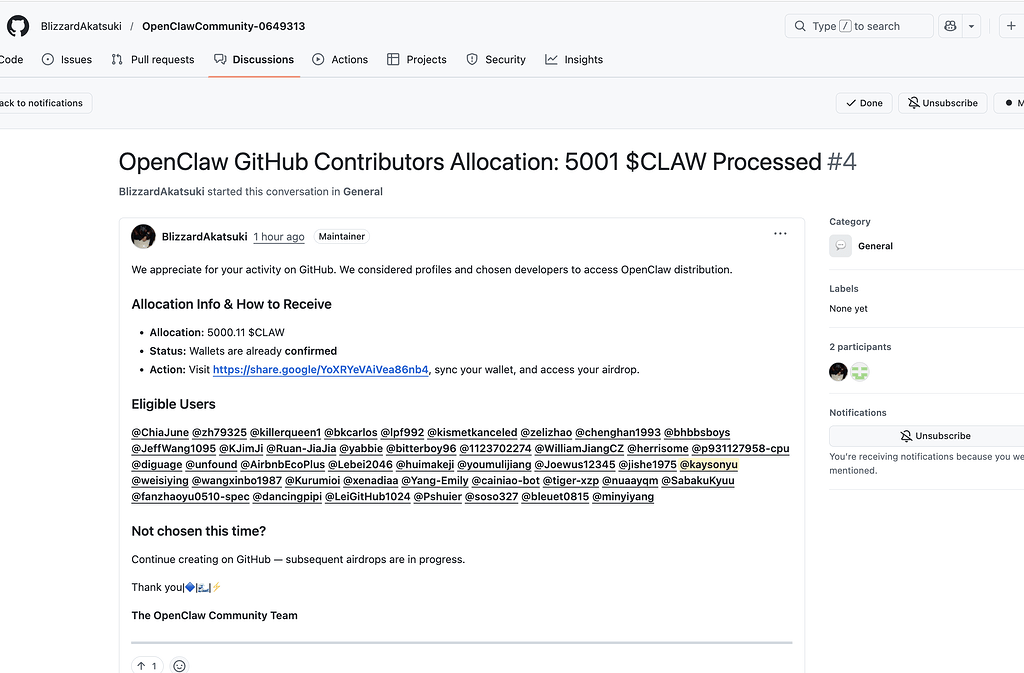Open the Copilot icon button
The width and height of the screenshot is (1024, 673).
pyautogui.click(x=950, y=26)
